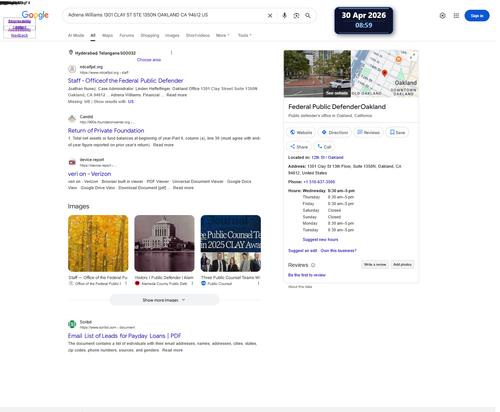500x412 pixels.
Task: Click the Add photos button
Action: click(x=402, y=264)
